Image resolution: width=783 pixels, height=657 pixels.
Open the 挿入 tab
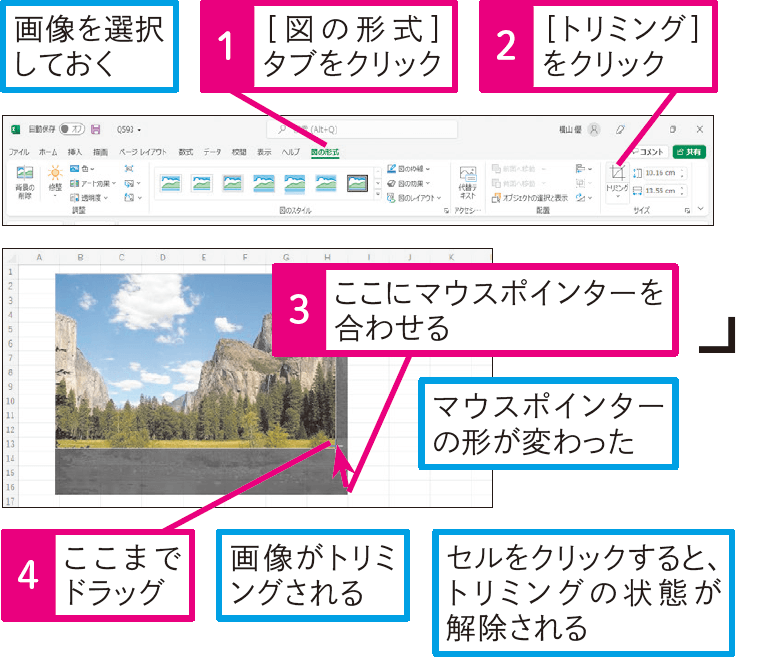75,152
